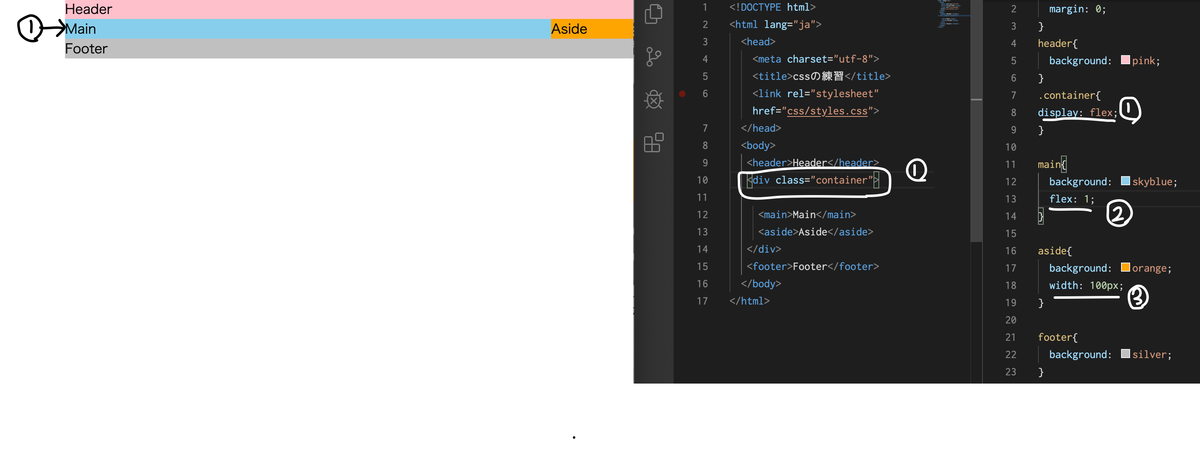
Task: Click the pink color swatch in header rule
Action: [x=1125, y=61]
